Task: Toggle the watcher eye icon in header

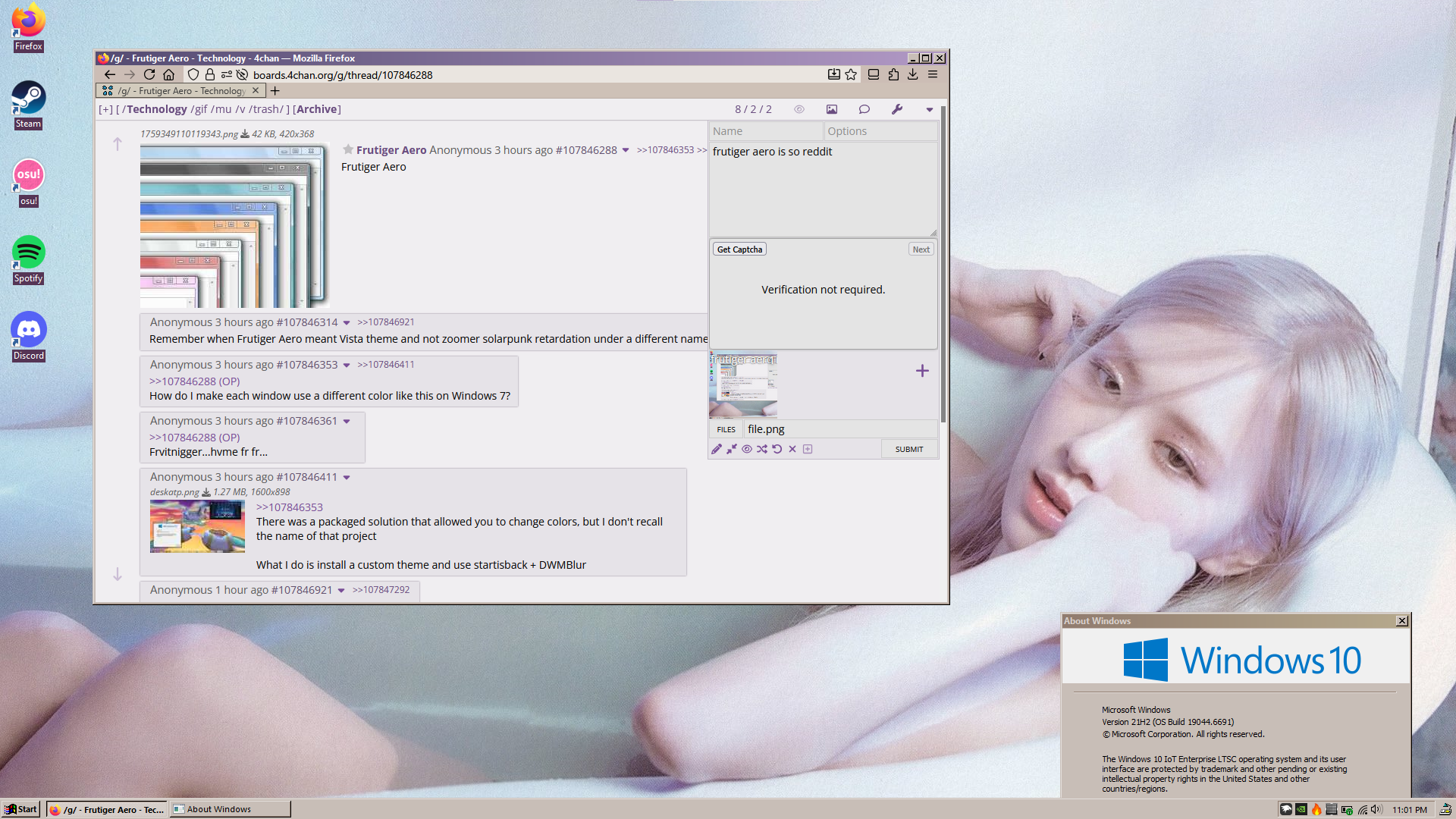Action: (x=799, y=109)
